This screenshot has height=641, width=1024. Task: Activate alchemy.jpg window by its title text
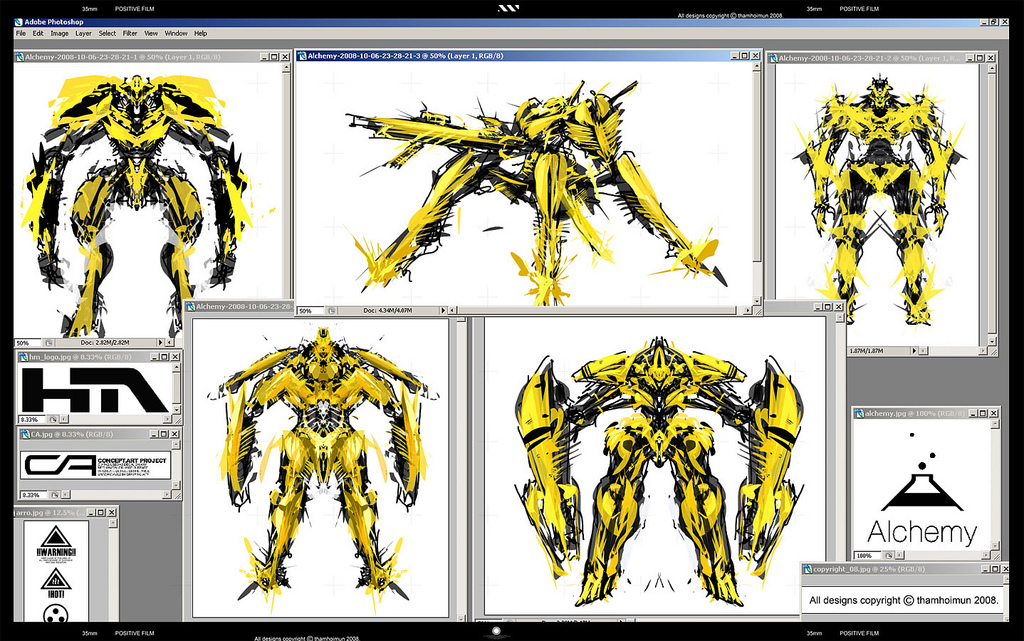pos(916,413)
